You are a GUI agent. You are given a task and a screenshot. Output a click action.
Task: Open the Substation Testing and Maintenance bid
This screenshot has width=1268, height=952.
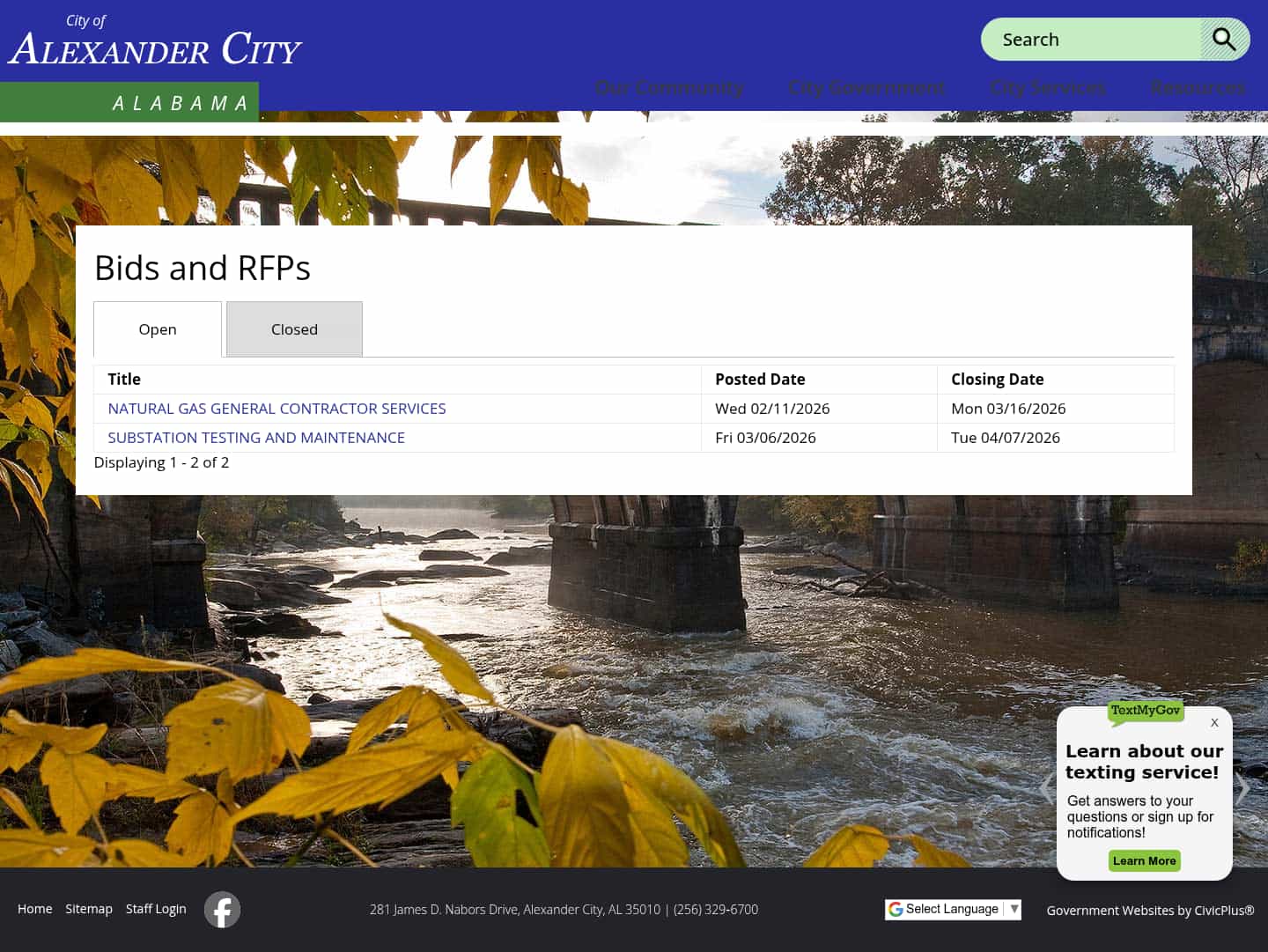(255, 438)
